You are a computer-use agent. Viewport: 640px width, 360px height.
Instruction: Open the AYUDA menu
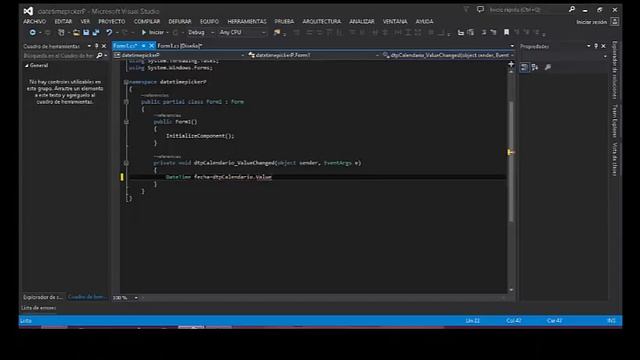(424, 22)
